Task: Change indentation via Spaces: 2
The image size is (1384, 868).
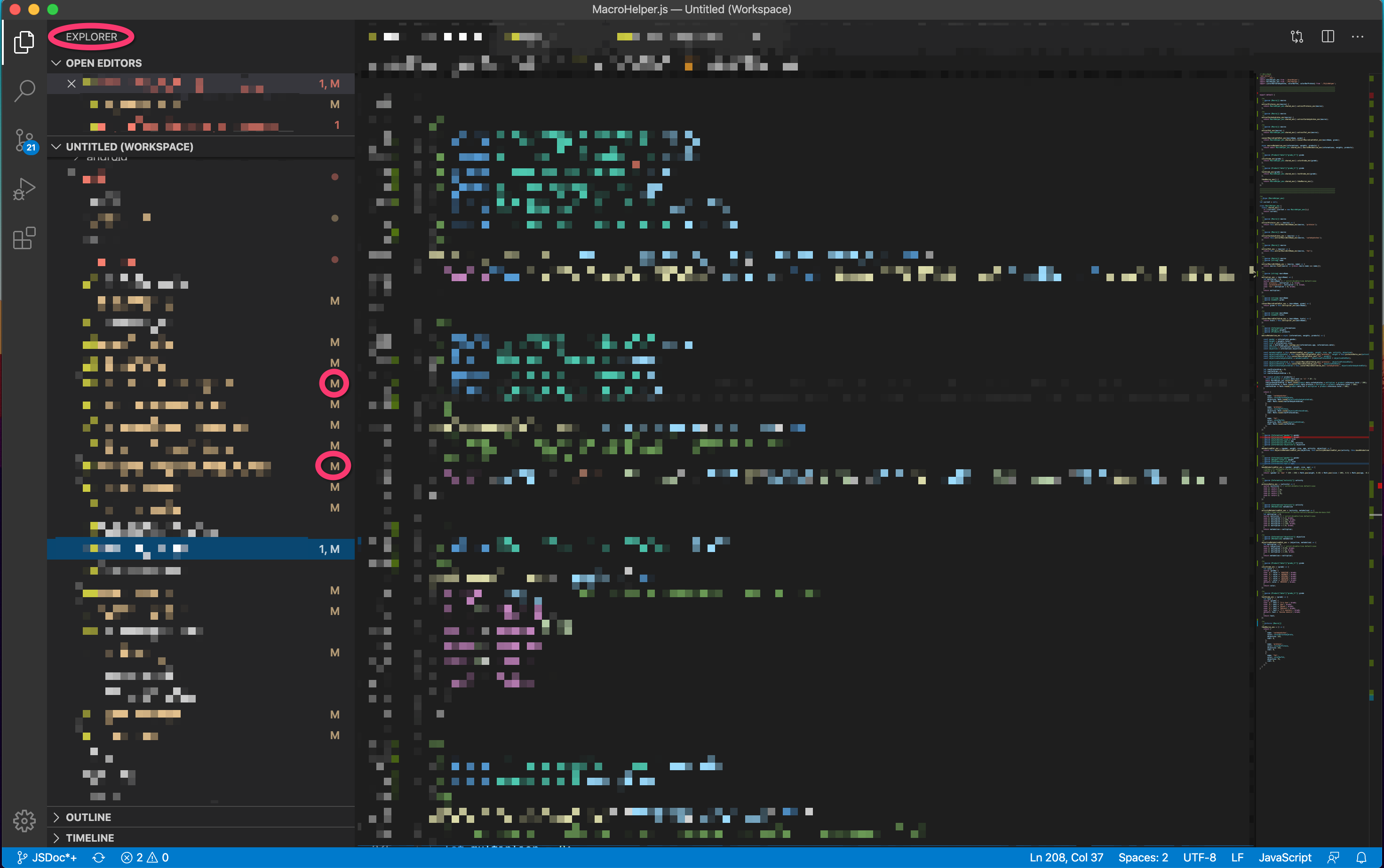Action: pyautogui.click(x=1143, y=857)
